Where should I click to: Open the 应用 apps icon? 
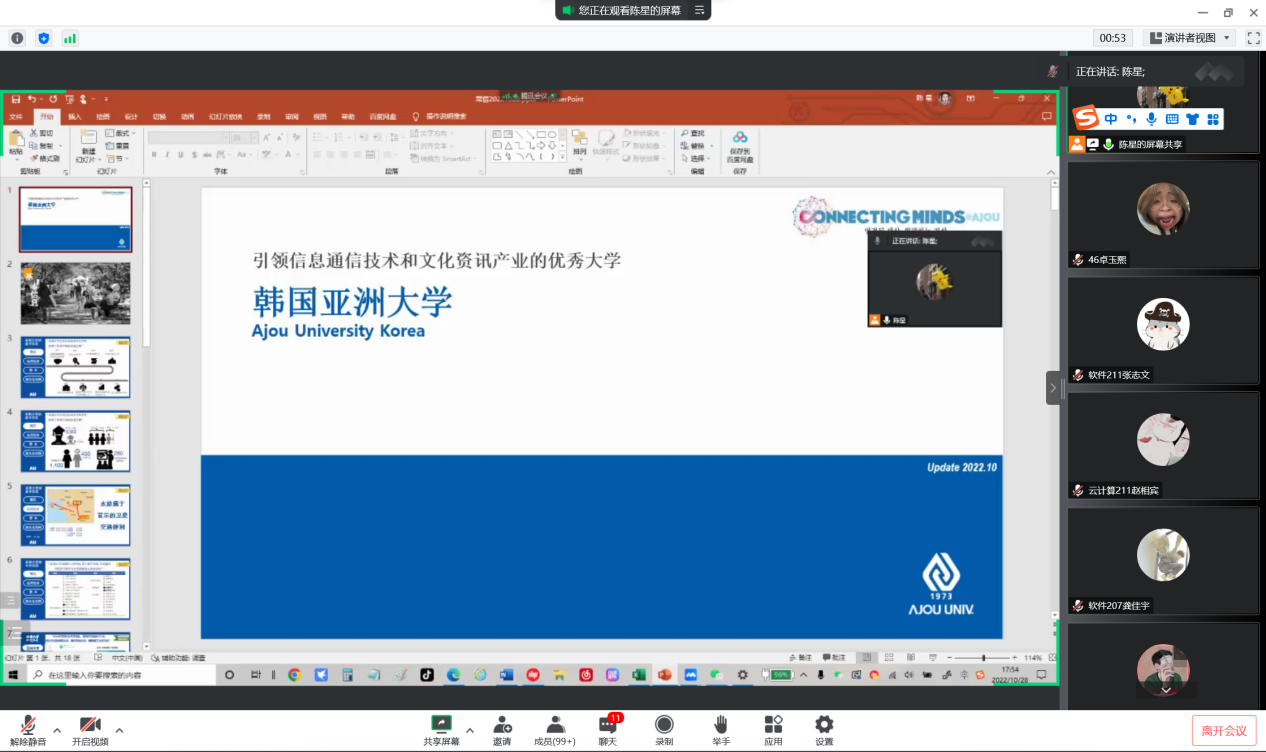(x=773, y=730)
